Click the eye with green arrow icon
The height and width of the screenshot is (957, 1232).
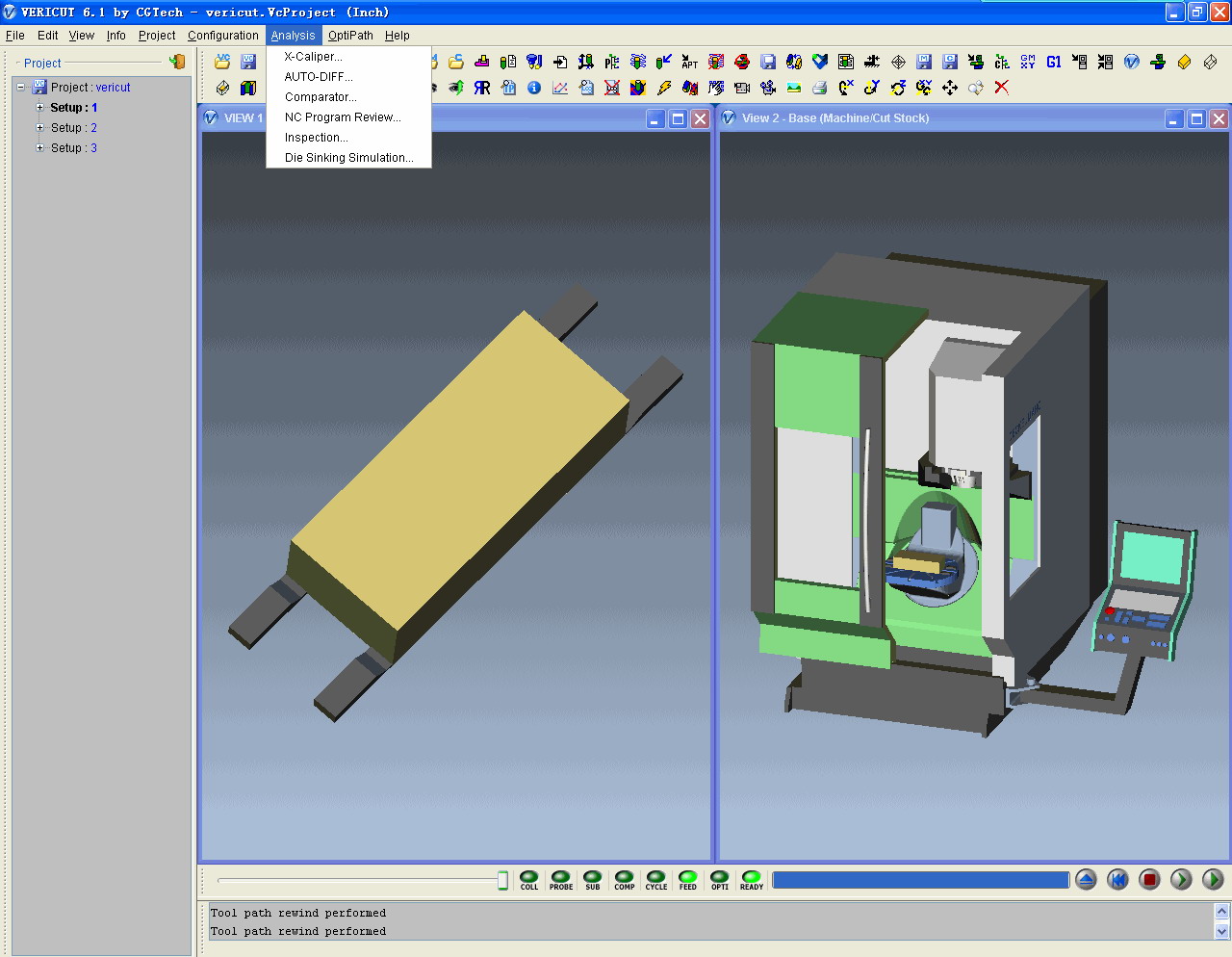(x=456, y=88)
